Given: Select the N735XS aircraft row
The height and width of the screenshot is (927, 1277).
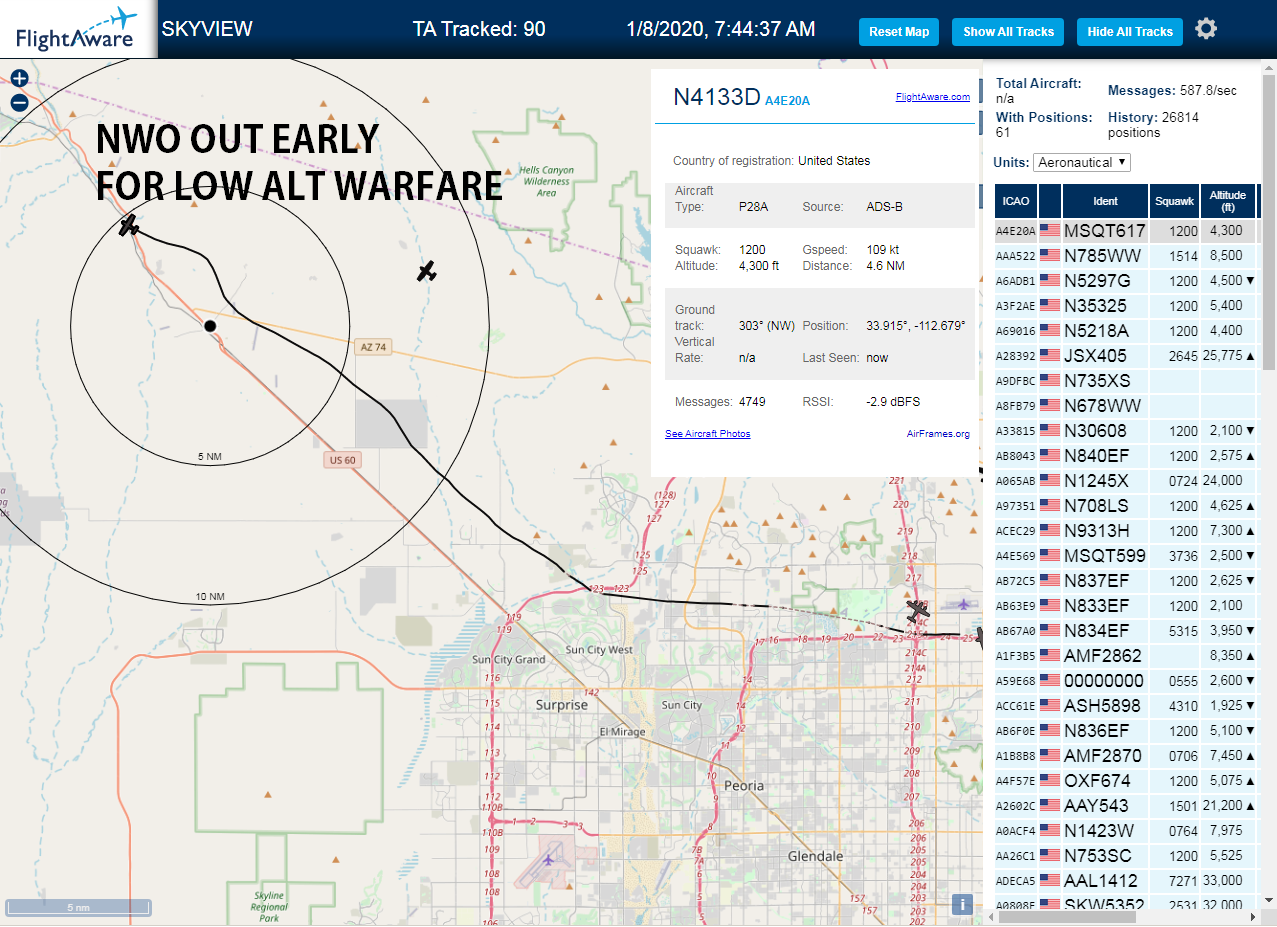Looking at the screenshot, I should 1126,381.
